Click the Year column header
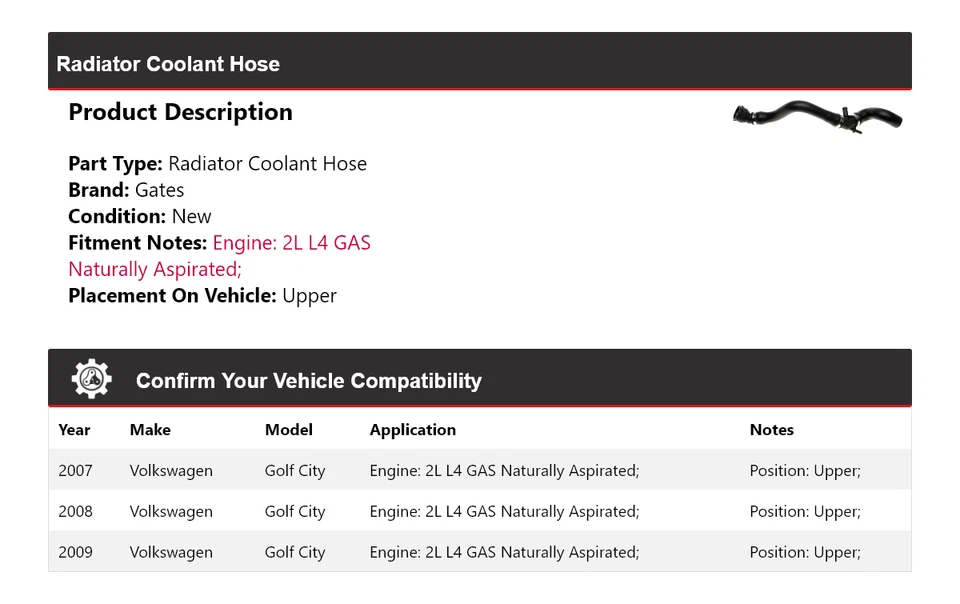 point(74,430)
